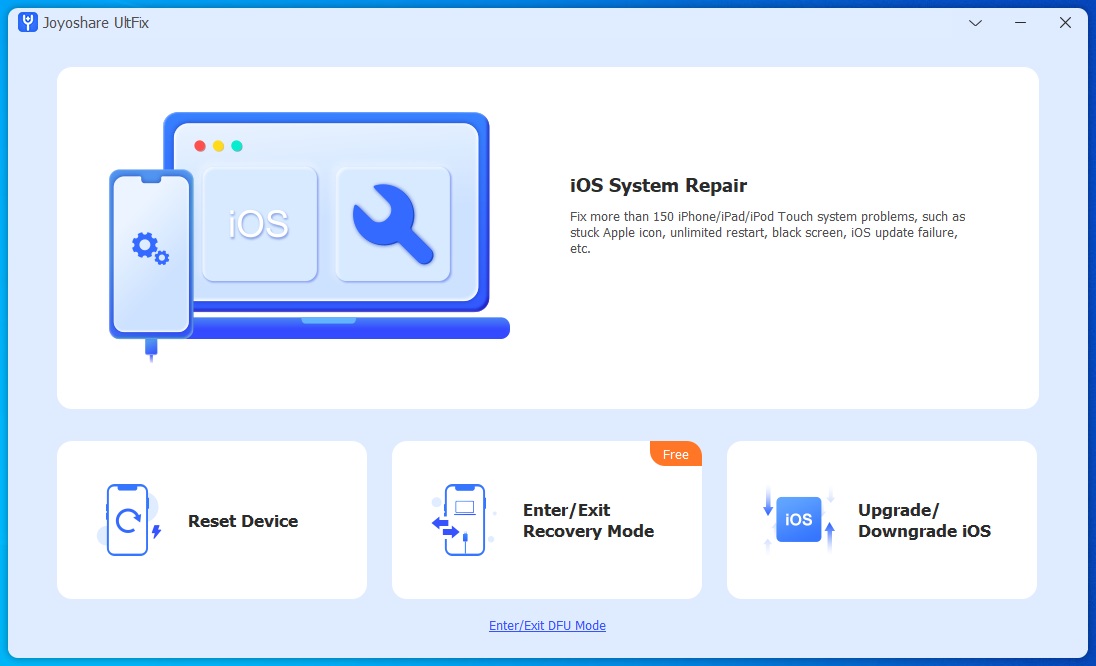Image resolution: width=1096 pixels, height=666 pixels.
Task: Click the Recovery Mode phone-and-arrows icon
Action: click(459, 520)
